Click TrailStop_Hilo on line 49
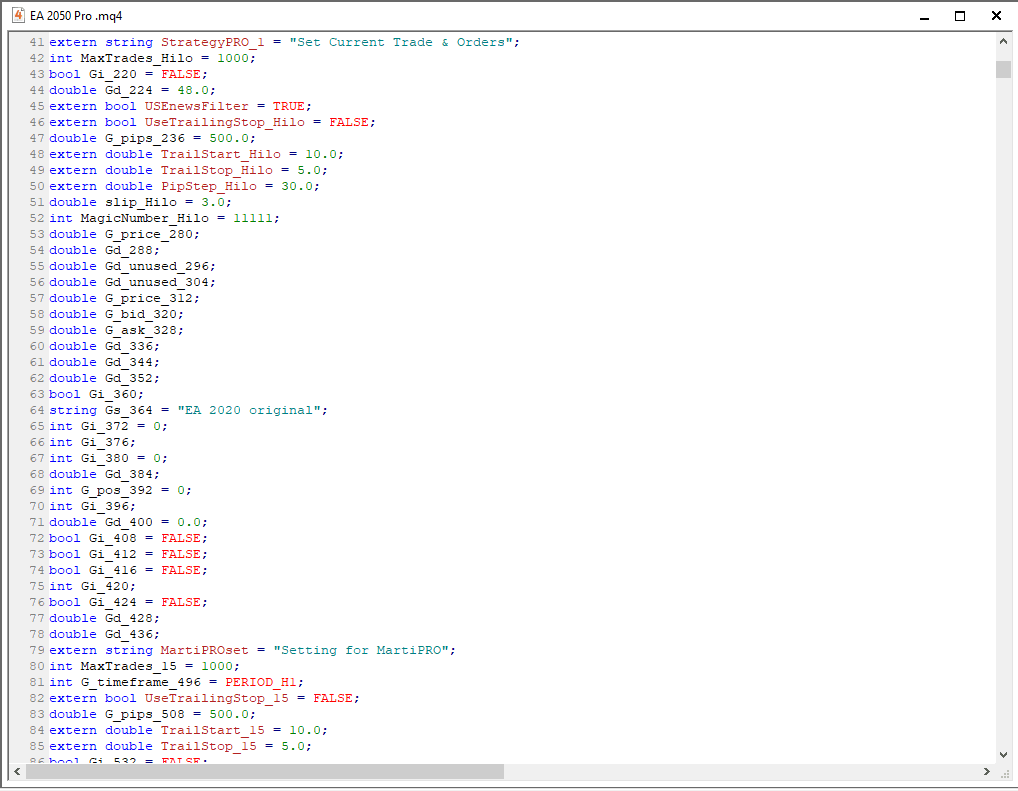The height and width of the screenshot is (791, 1018). tap(217, 170)
